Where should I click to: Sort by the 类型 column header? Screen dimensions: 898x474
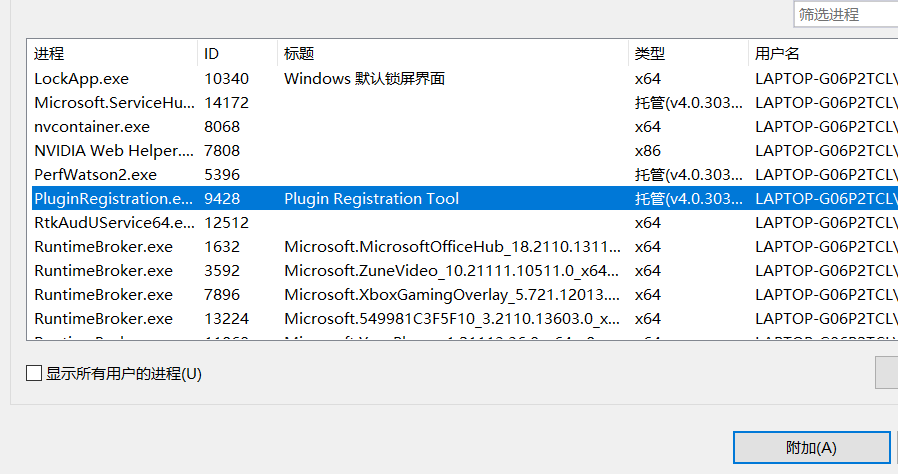(x=688, y=54)
